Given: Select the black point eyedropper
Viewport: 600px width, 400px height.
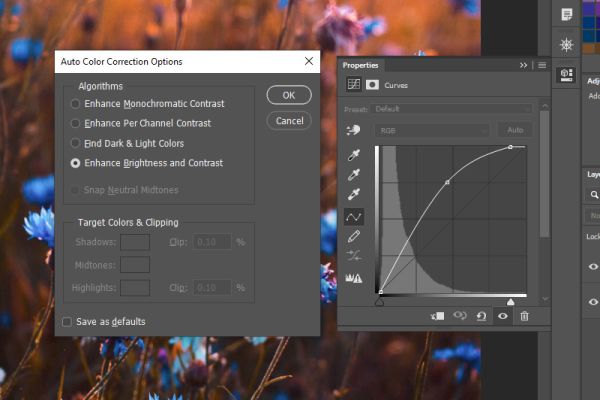Looking at the screenshot, I should pyautogui.click(x=354, y=155).
